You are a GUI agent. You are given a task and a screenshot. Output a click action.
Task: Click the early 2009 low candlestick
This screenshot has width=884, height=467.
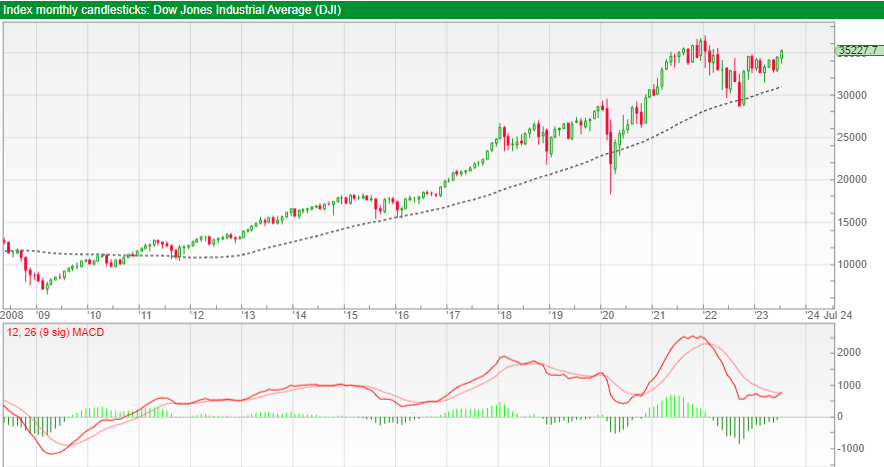[47, 287]
